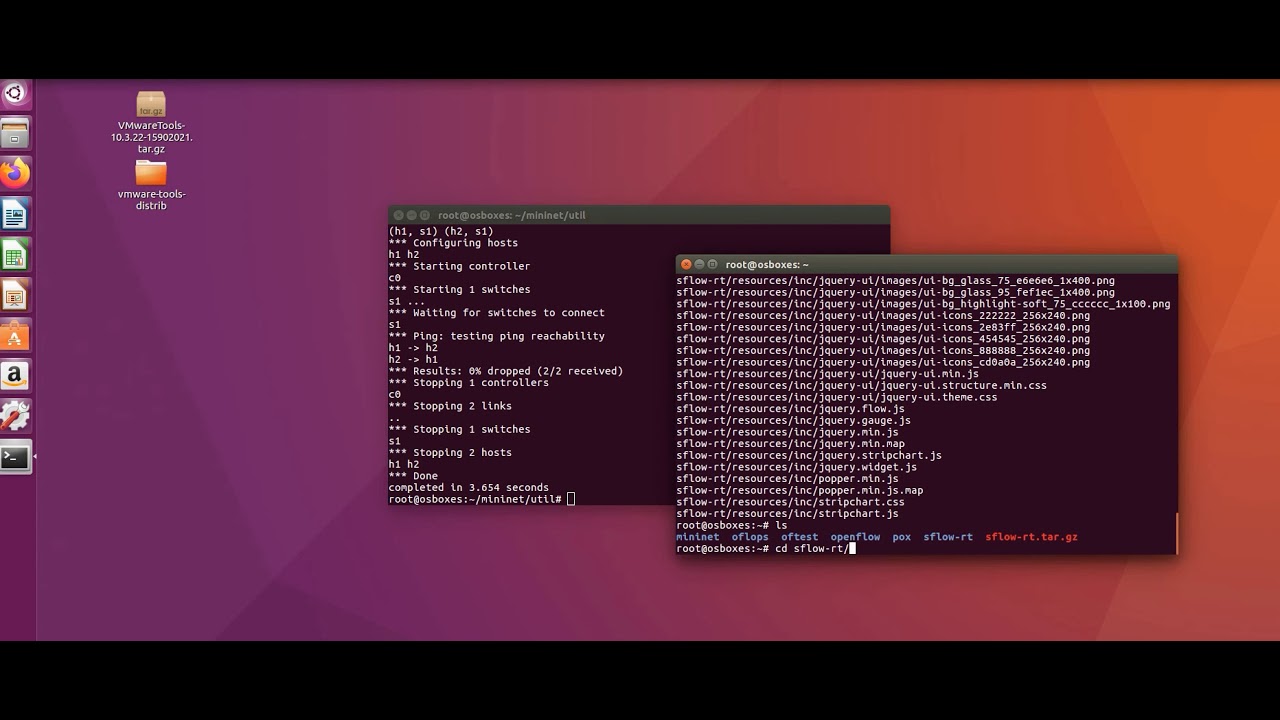Click '*** Results: 0% dropped' line
The image size is (1280, 720).
pyautogui.click(x=505, y=371)
